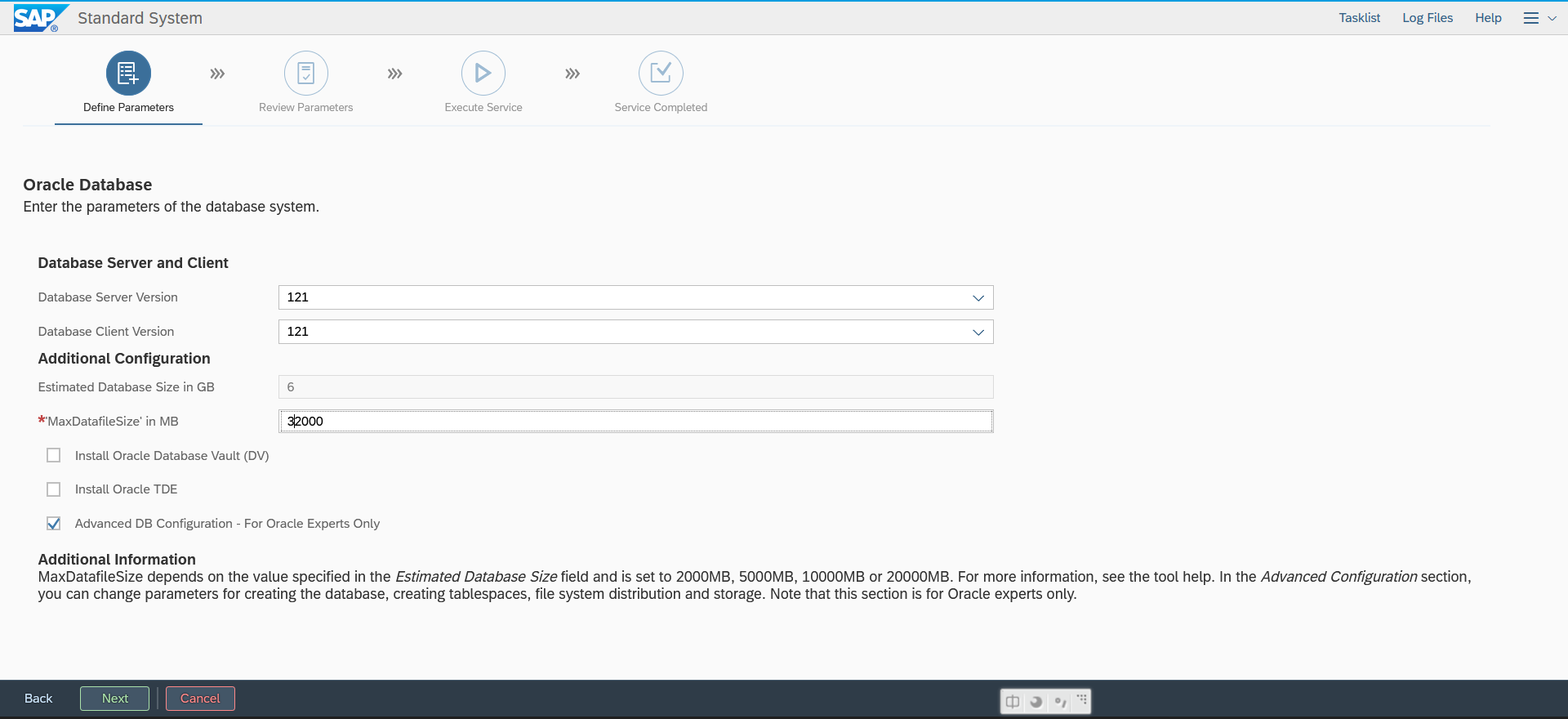Uncheck Advanced DB Configuration checkbox
This screenshot has height=719, width=1568.
(x=54, y=524)
